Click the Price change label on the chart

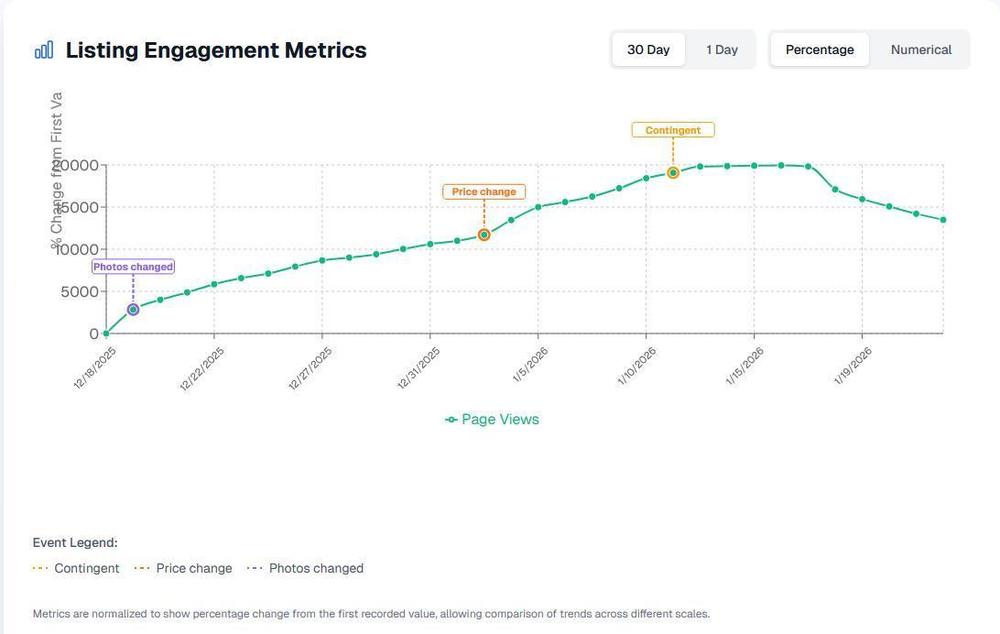click(484, 191)
